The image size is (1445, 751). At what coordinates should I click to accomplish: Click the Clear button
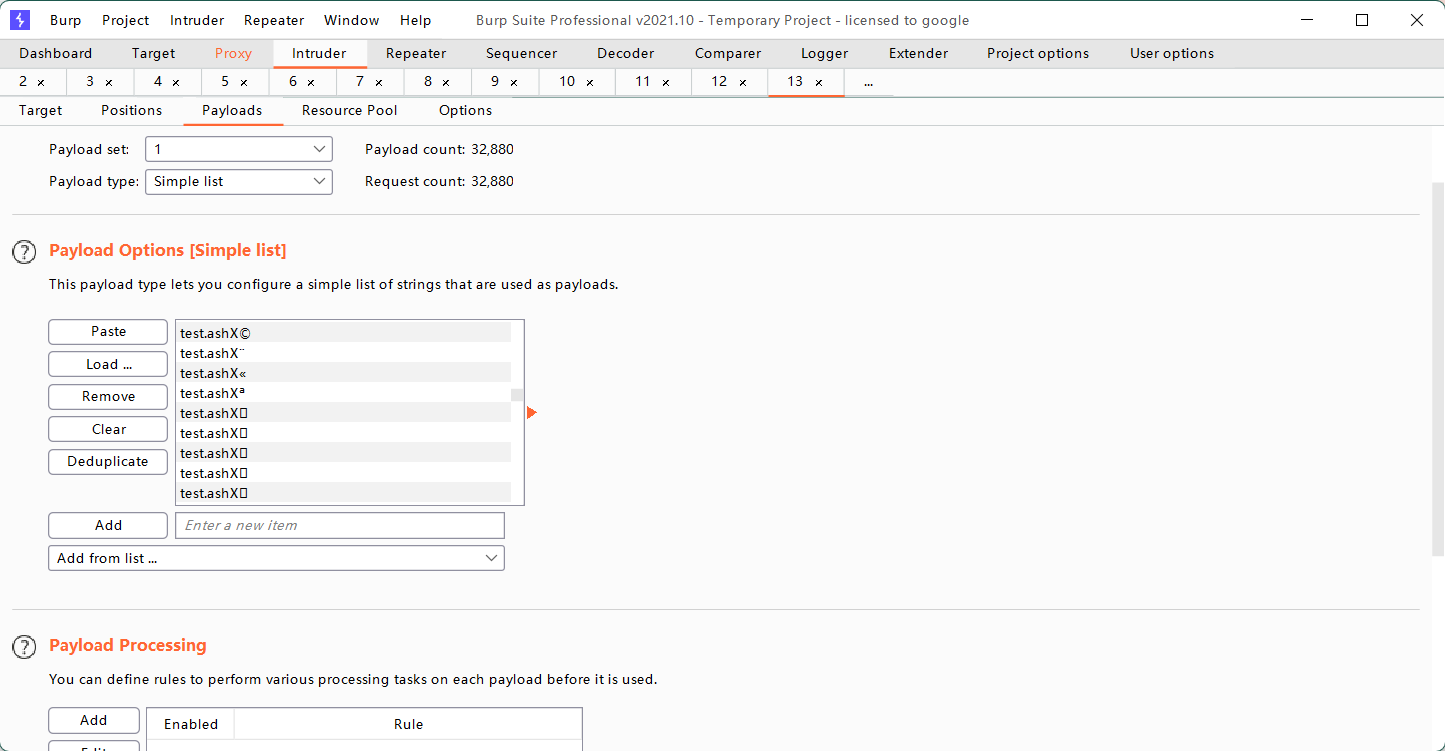click(108, 429)
